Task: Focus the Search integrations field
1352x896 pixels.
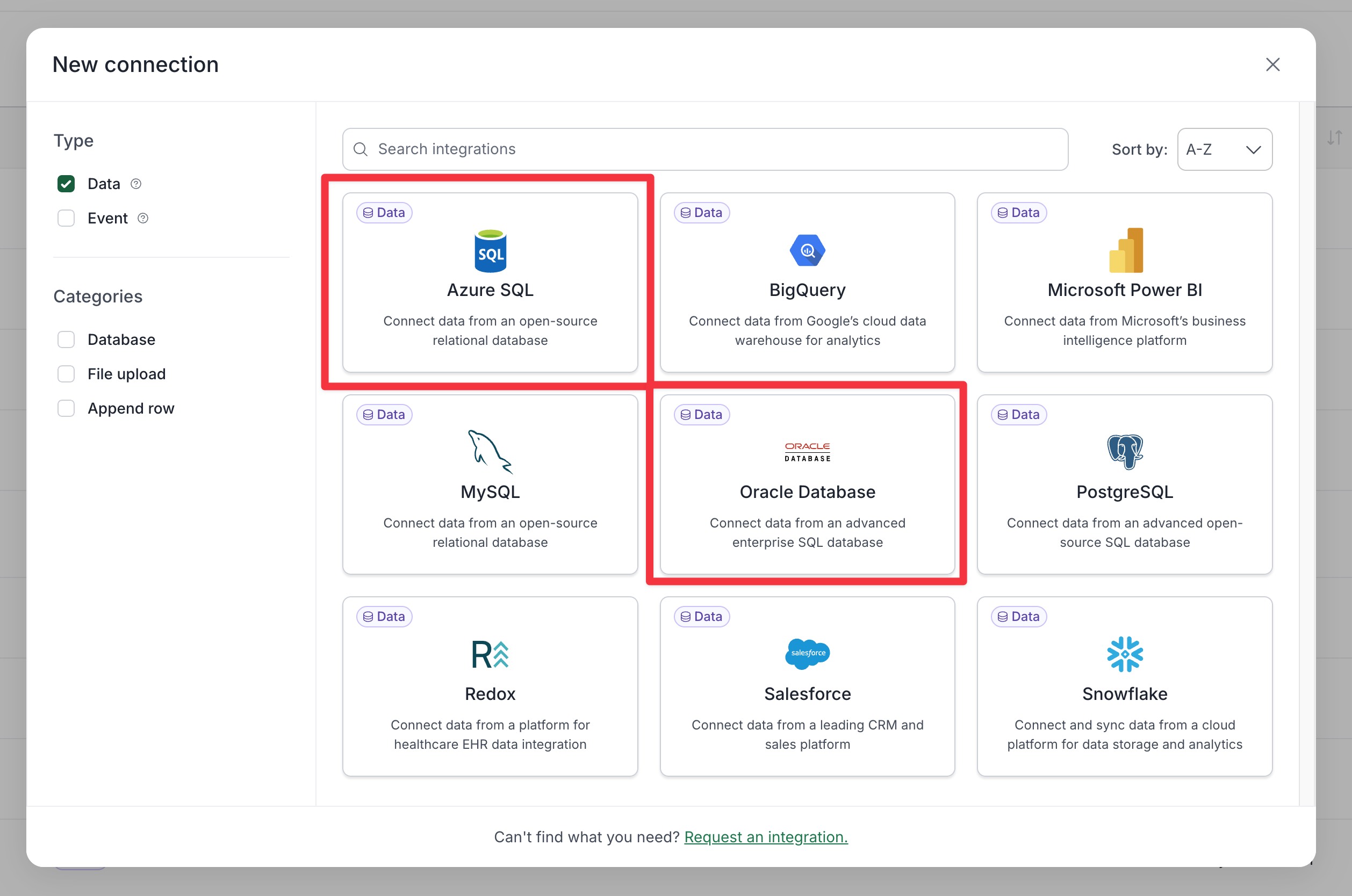Action: pyautogui.click(x=704, y=150)
